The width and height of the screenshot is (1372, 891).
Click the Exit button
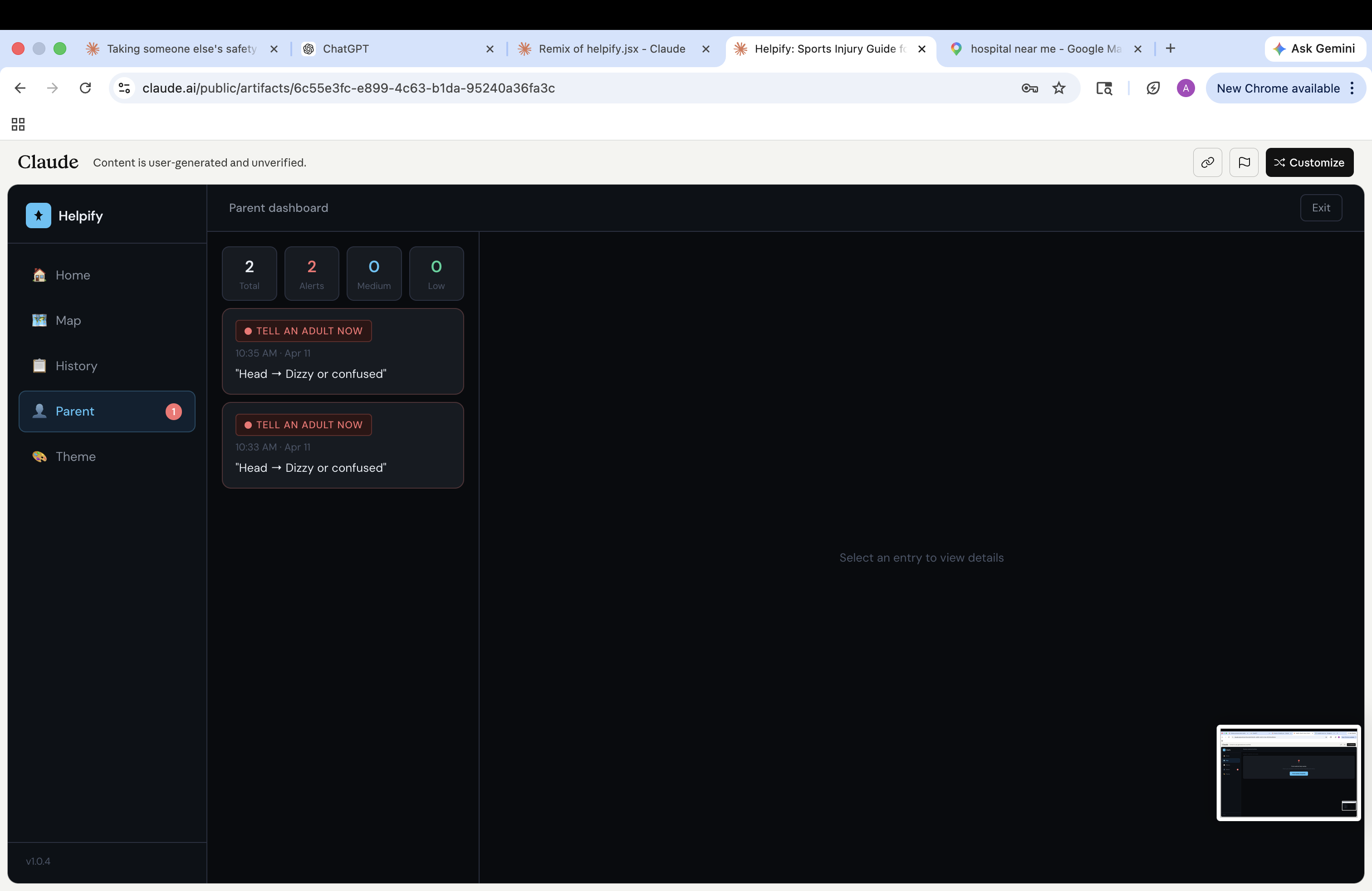coord(1320,208)
